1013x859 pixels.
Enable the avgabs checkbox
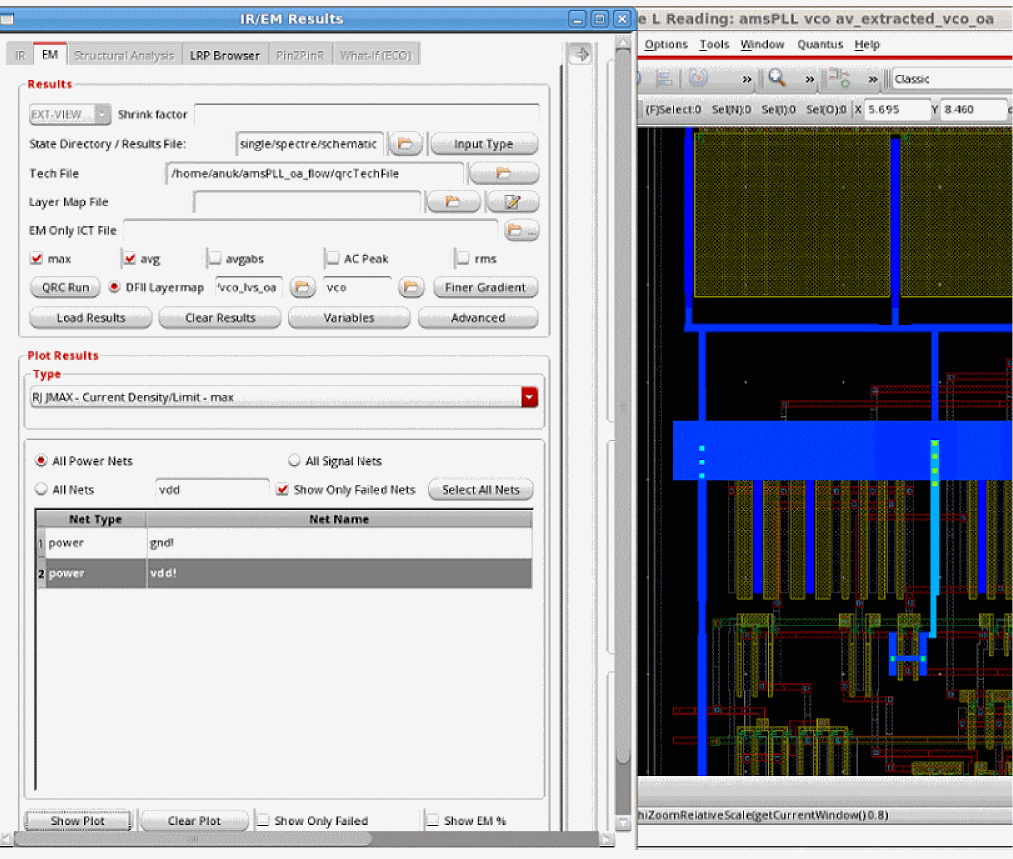[214, 259]
